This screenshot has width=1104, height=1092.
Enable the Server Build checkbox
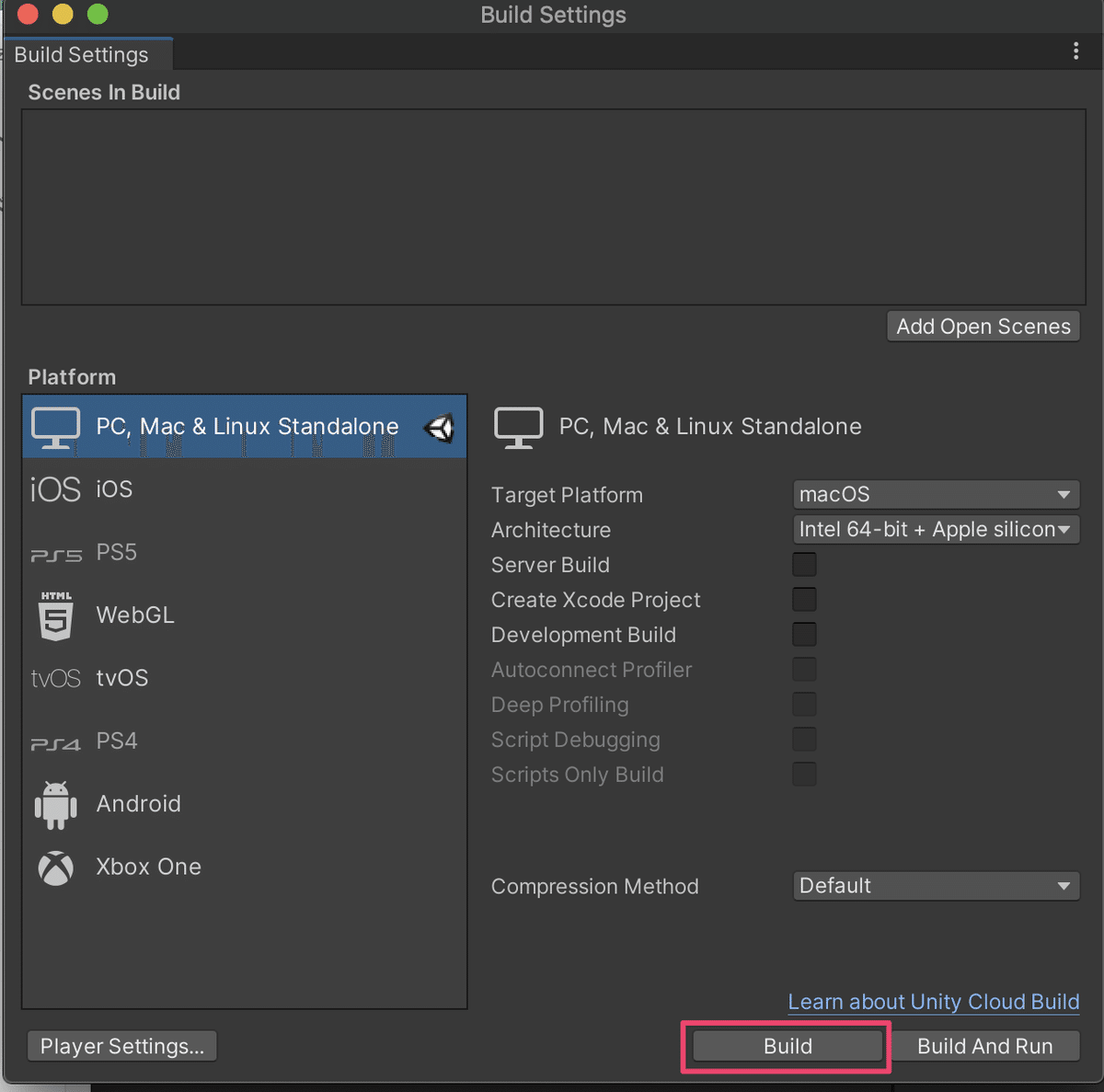tap(804, 565)
